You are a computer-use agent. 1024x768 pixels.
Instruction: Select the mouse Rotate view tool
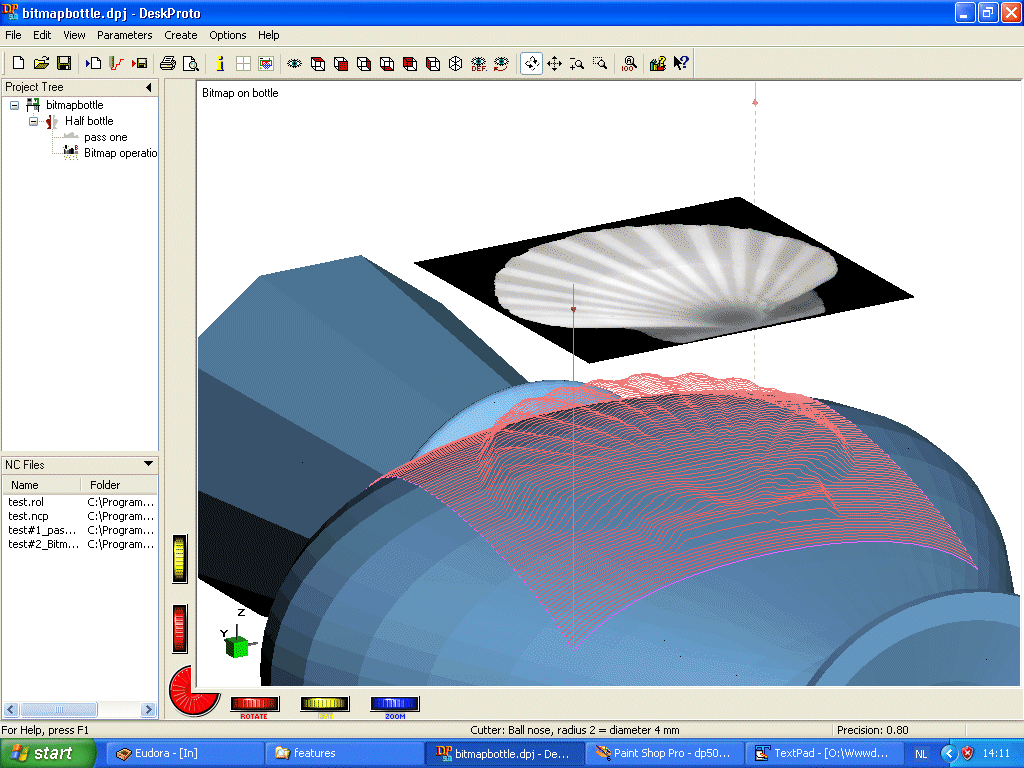coord(531,63)
